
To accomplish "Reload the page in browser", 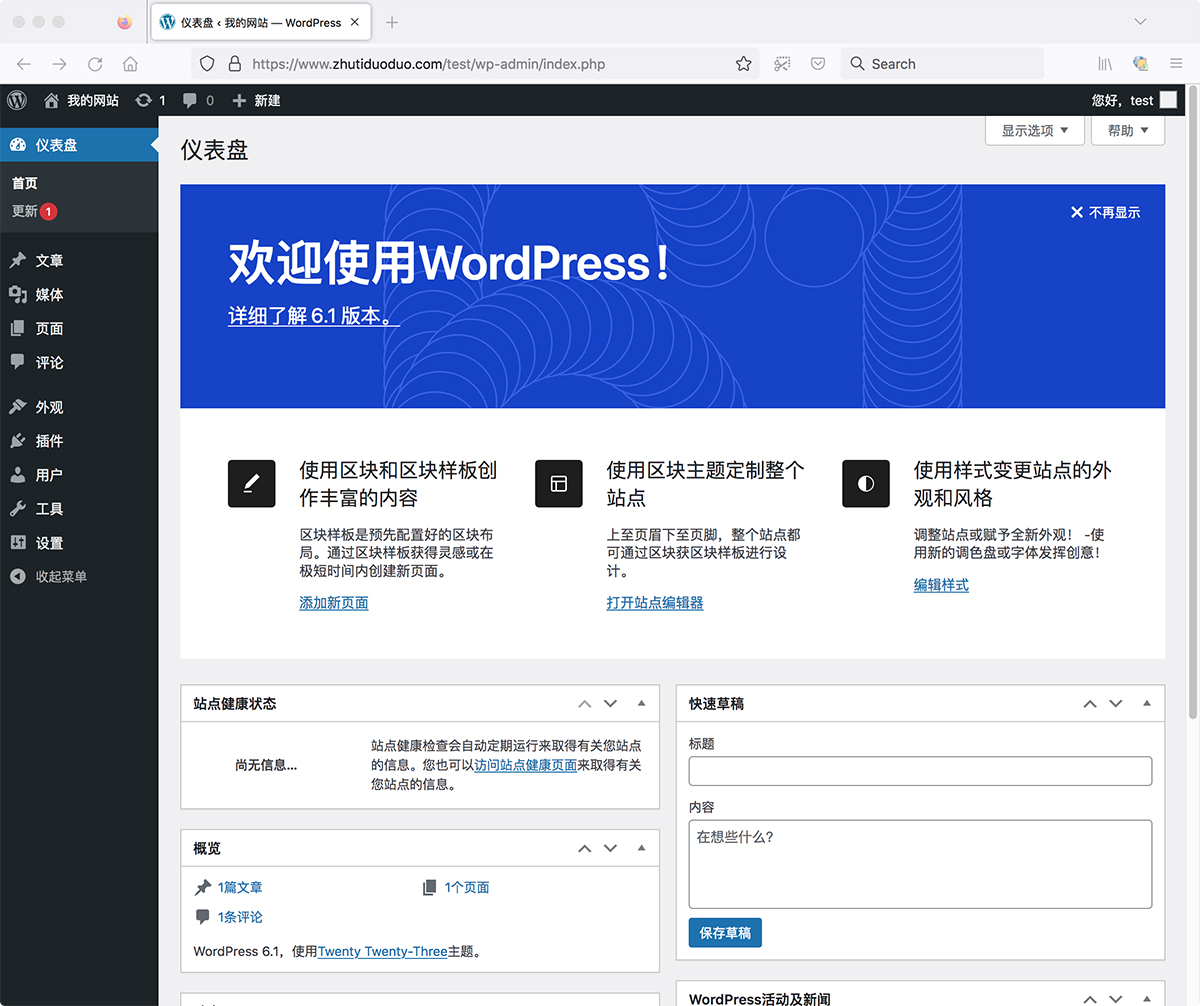I will tap(95, 64).
